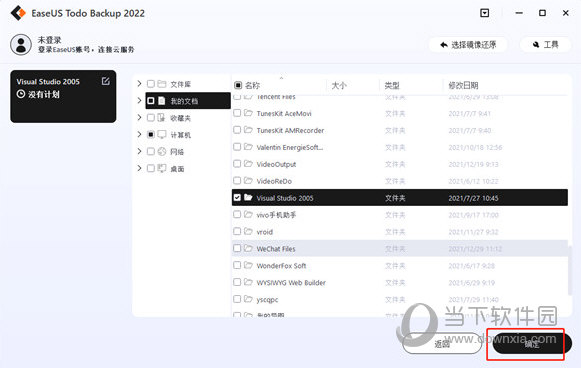Check the TunesKit AMRecorder checkbox
The width and height of the screenshot is (581, 368).
pyautogui.click(x=237, y=130)
